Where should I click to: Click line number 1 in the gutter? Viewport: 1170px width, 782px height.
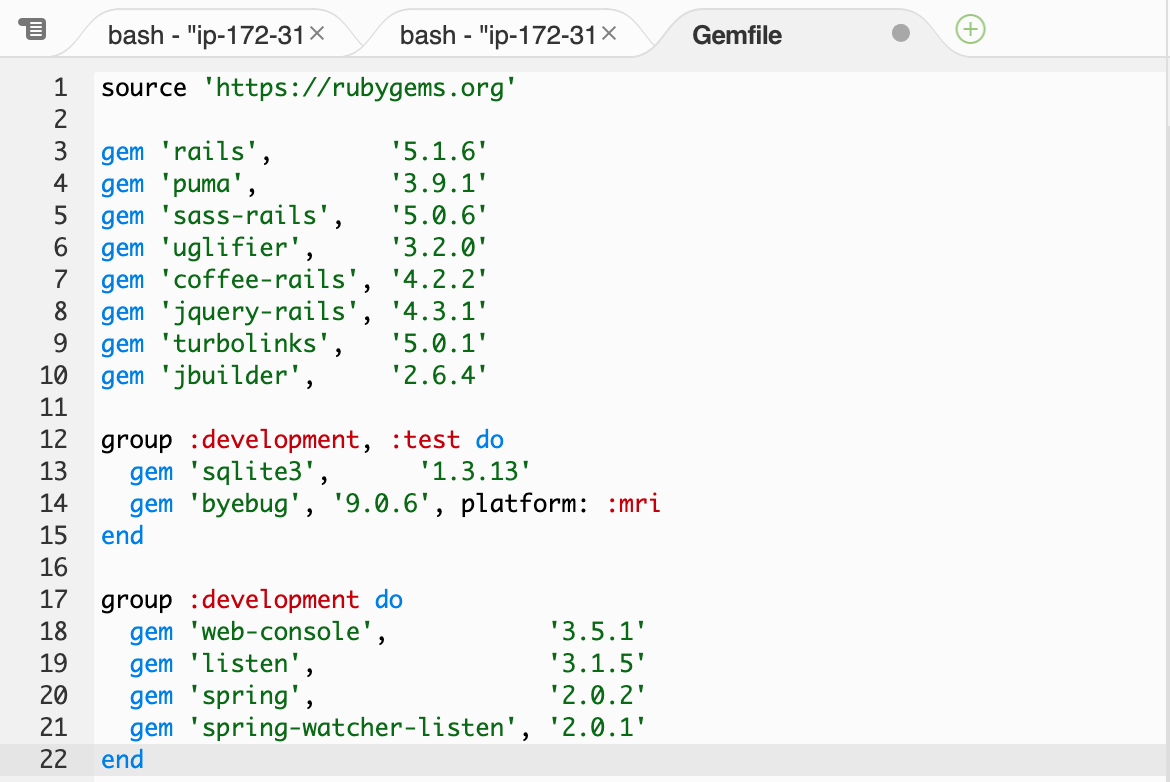click(x=60, y=88)
